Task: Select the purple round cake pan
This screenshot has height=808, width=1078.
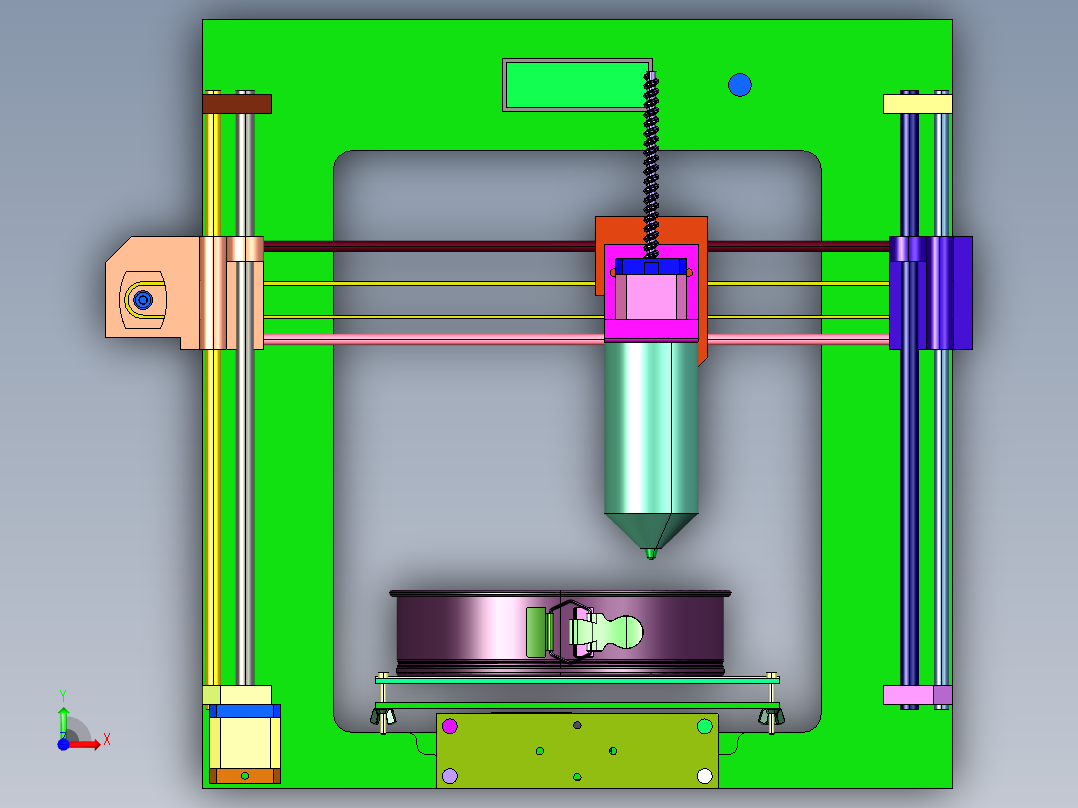Action: [468, 633]
